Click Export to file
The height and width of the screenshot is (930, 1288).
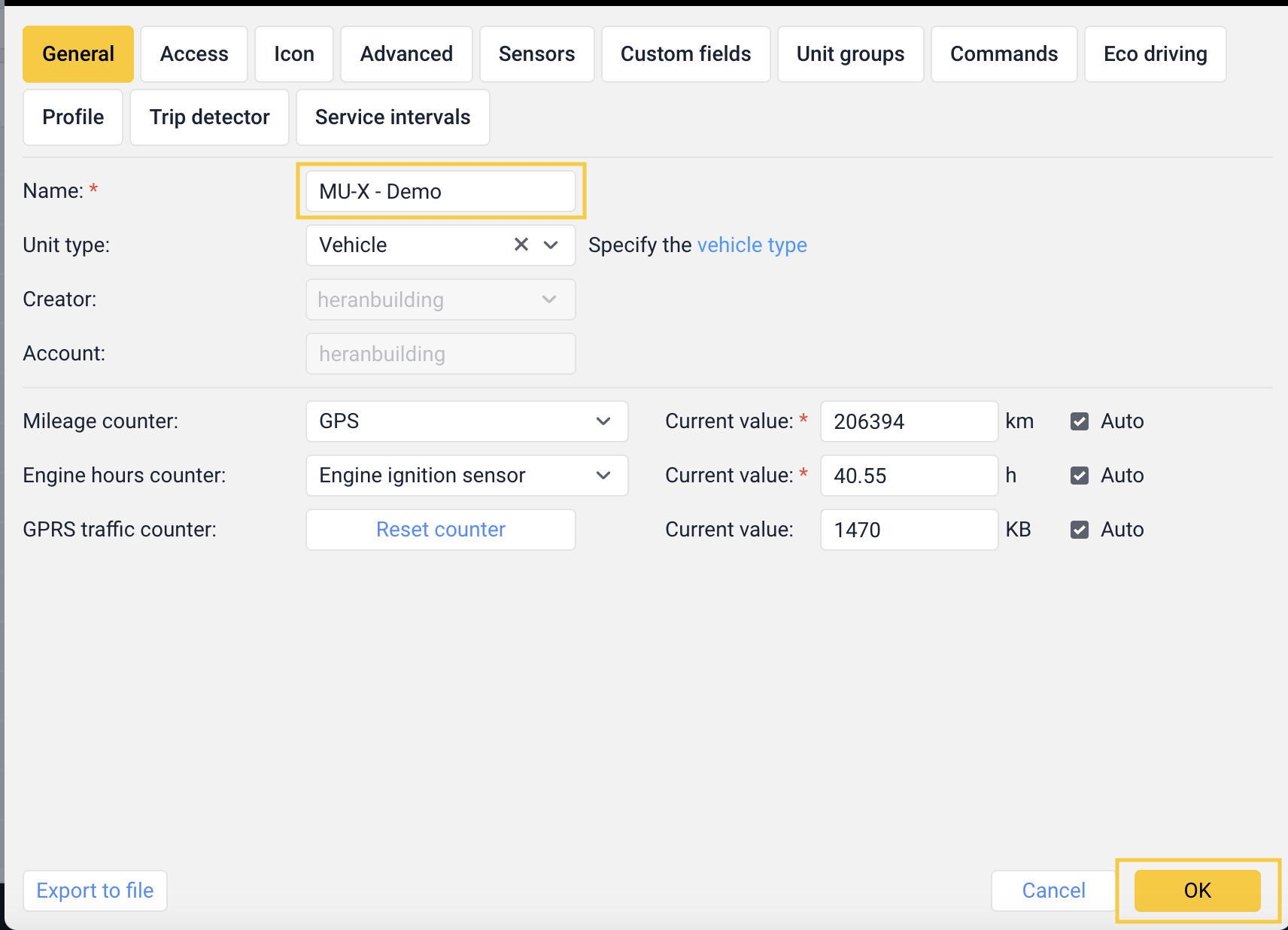coord(95,891)
